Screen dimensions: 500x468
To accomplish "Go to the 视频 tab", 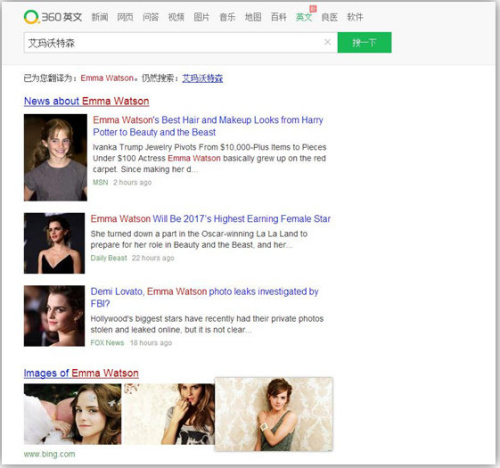I will (176, 17).
